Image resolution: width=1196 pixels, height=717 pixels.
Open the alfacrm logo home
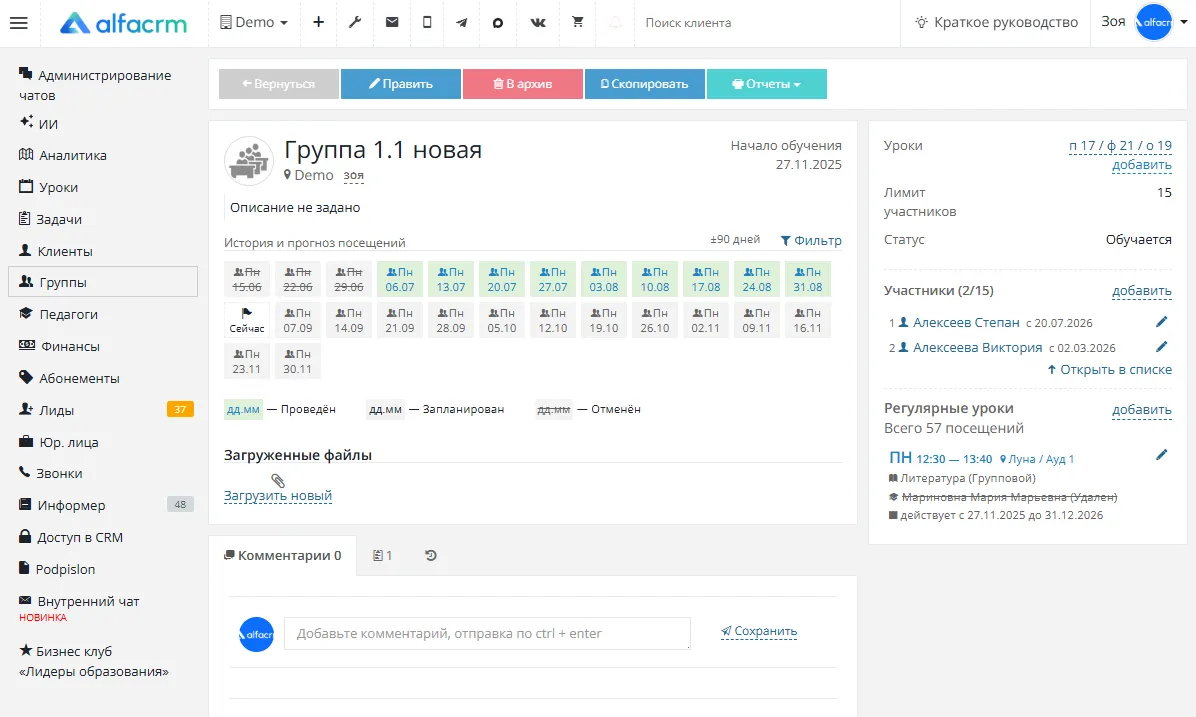coord(123,23)
